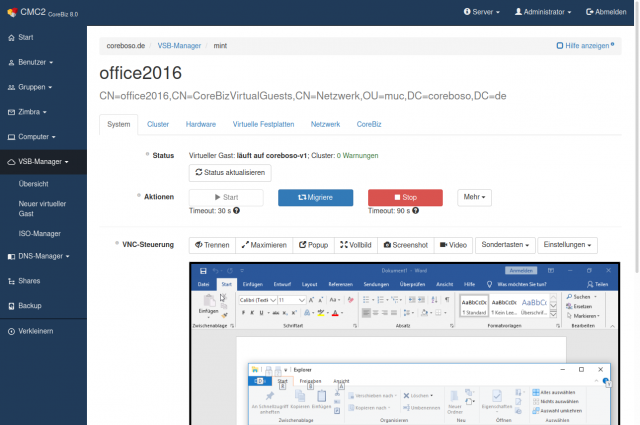
Task: Click the CMC2 logo icon
Action: coord(12,12)
